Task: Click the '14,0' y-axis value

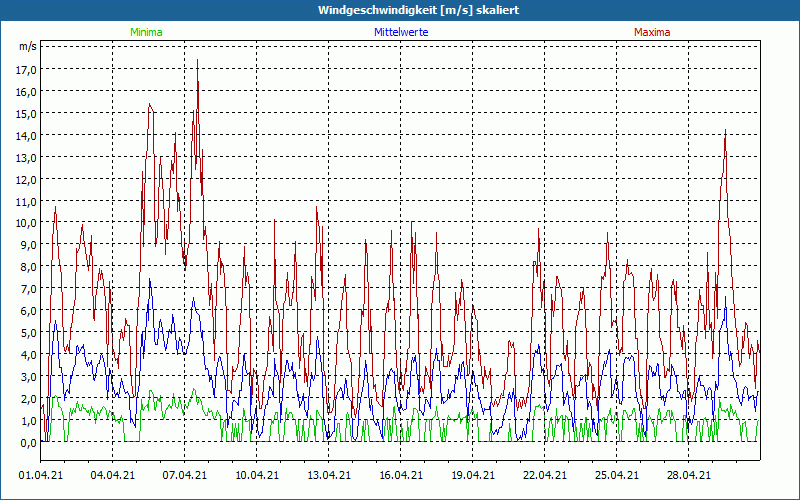Action: point(26,136)
